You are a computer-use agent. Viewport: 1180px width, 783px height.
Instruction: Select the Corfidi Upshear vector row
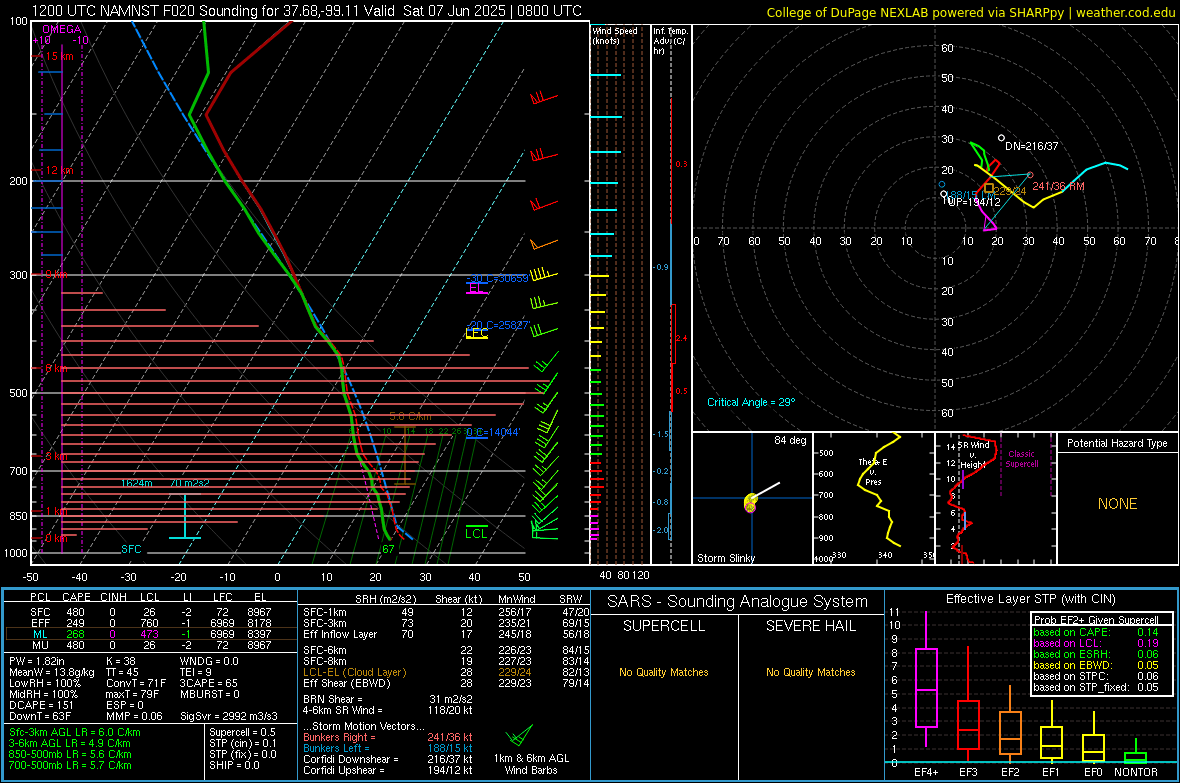388,770
